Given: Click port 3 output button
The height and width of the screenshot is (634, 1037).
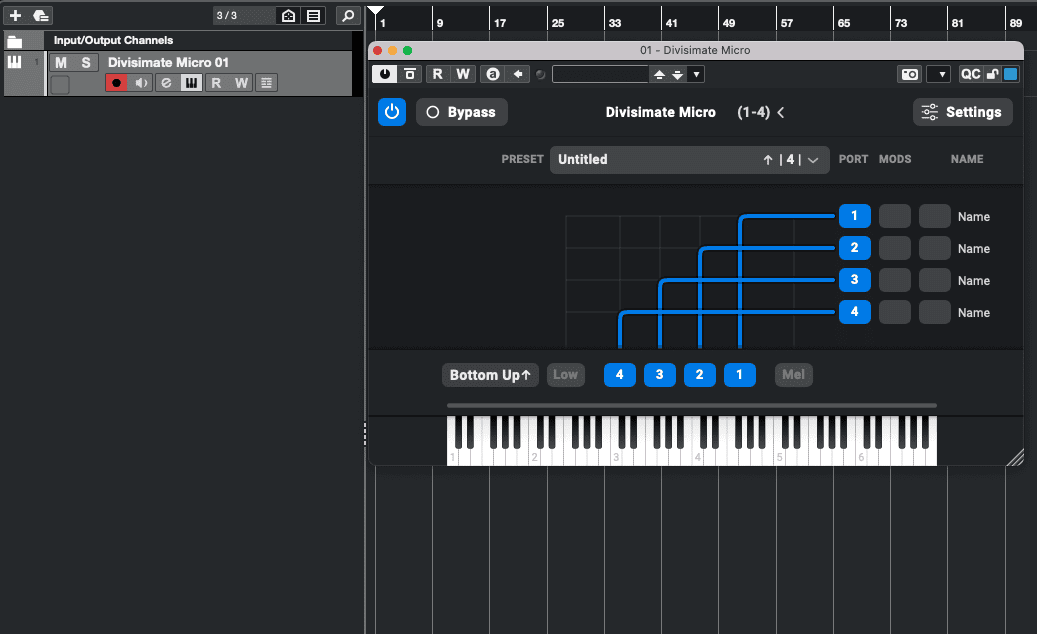Looking at the screenshot, I should (x=854, y=280).
